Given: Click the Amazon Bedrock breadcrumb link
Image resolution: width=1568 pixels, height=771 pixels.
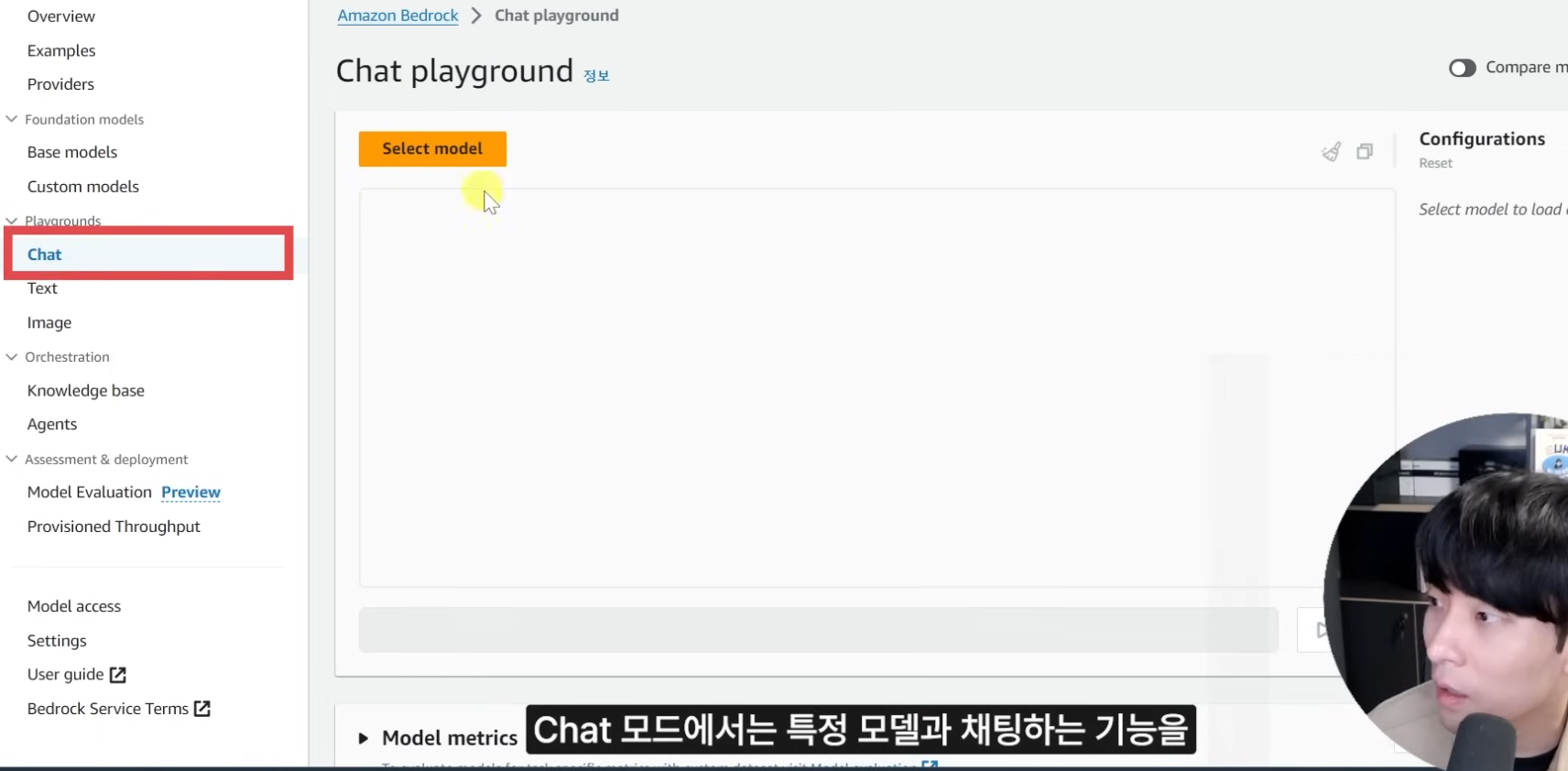Looking at the screenshot, I should [397, 16].
